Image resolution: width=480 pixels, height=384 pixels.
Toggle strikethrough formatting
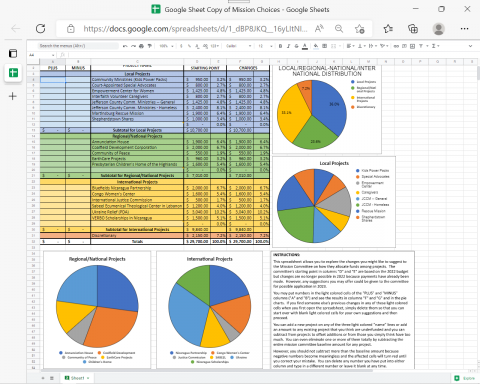(x=296, y=46)
